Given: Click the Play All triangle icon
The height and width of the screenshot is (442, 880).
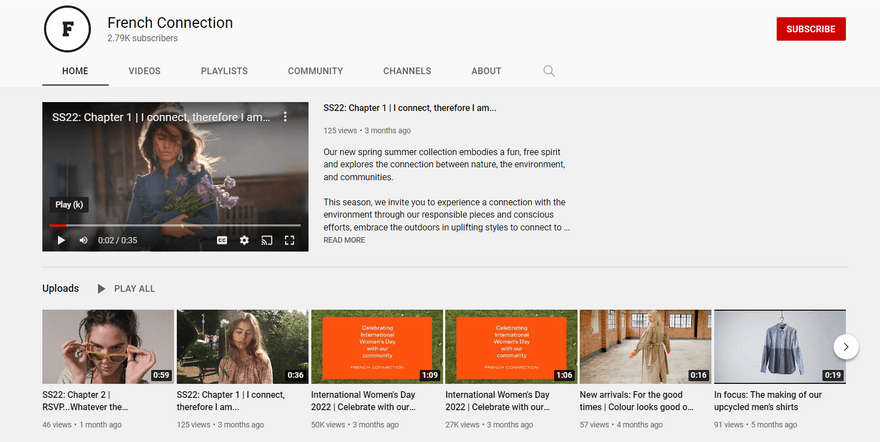Looking at the screenshot, I should click(101, 289).
